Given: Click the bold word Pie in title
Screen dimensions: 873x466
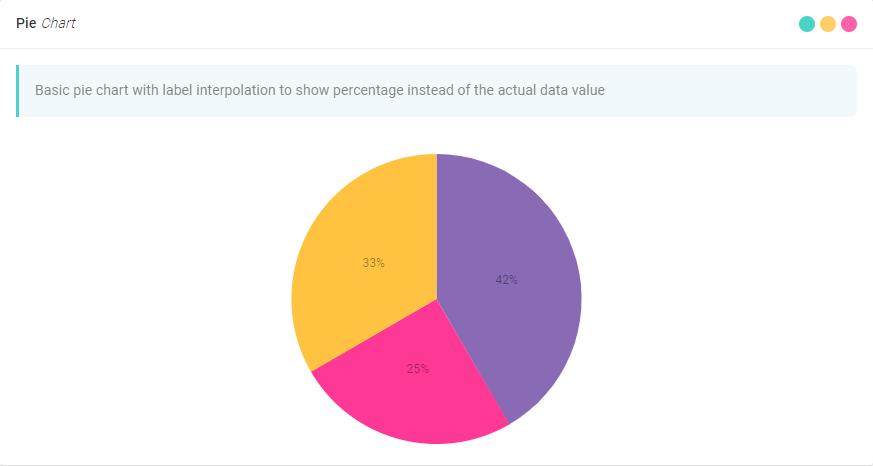Looking at the screenshot, I should (x=26, y=24).
